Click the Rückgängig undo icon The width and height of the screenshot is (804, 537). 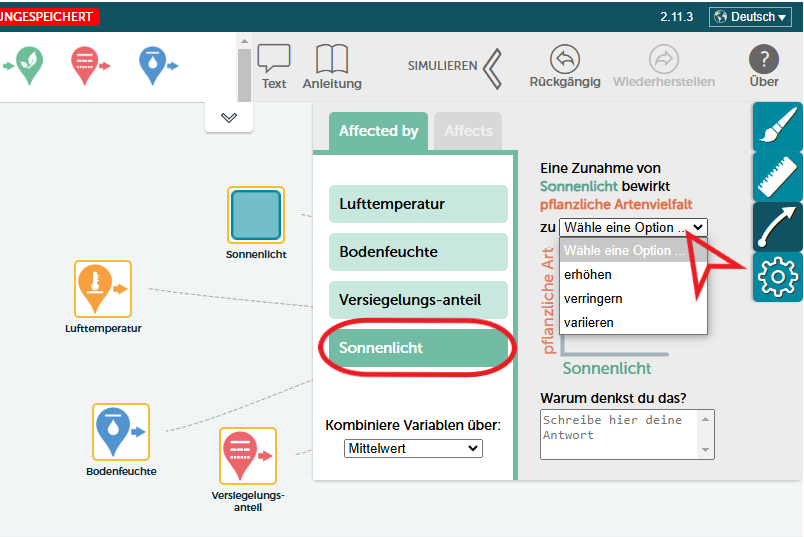pyautogui.click(x=565, y=59)
